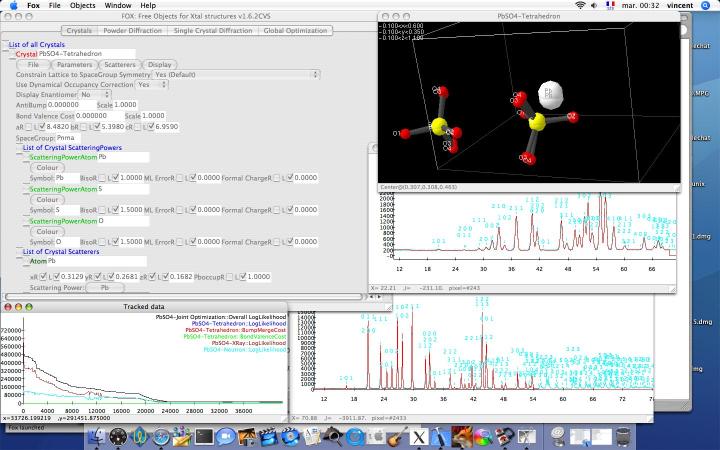Open the Objects menu
Image resolution: width=720 pixels, height=450 pixels.
(x=83, y=6)
